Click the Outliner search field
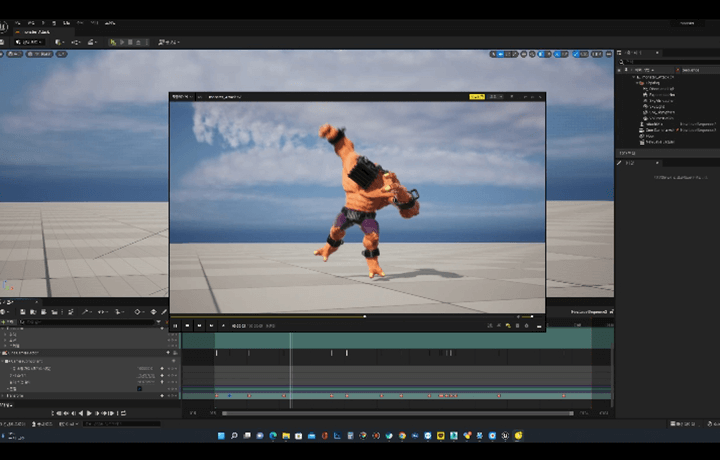Image resolution: width=720 pixels, height=460 pixels. coord(668,62)
